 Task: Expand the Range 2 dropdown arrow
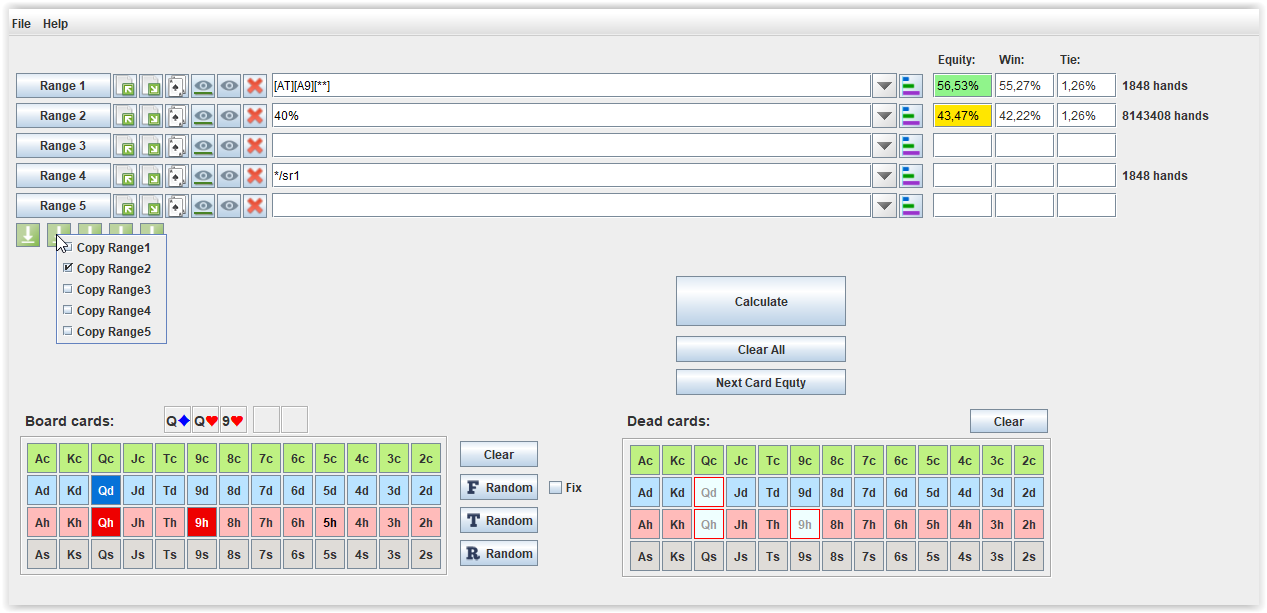(884, 116)
